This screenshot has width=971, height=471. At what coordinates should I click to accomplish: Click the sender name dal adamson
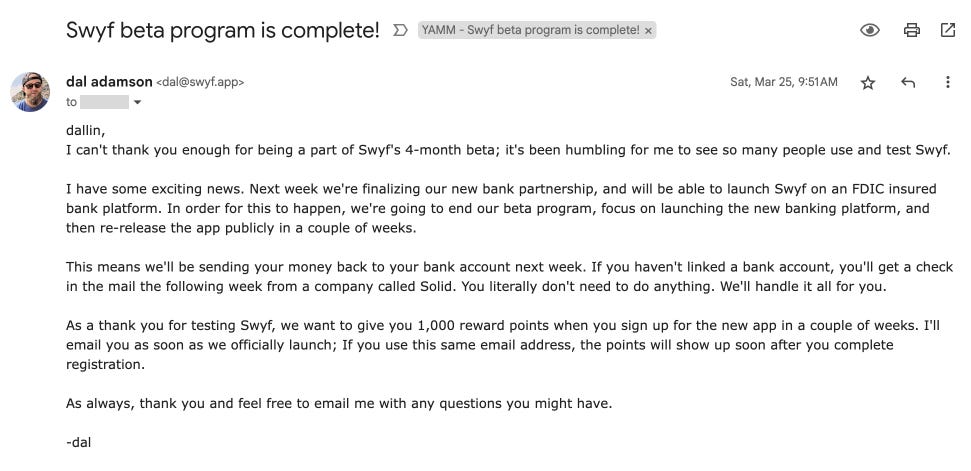tap(109, 82)
